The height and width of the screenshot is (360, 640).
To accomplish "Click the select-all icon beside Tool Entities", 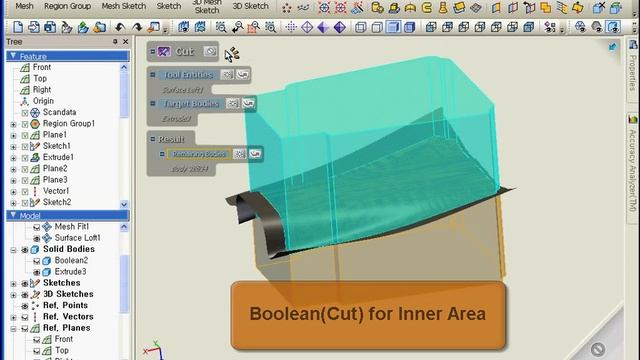I will click(x=227, y=75).
